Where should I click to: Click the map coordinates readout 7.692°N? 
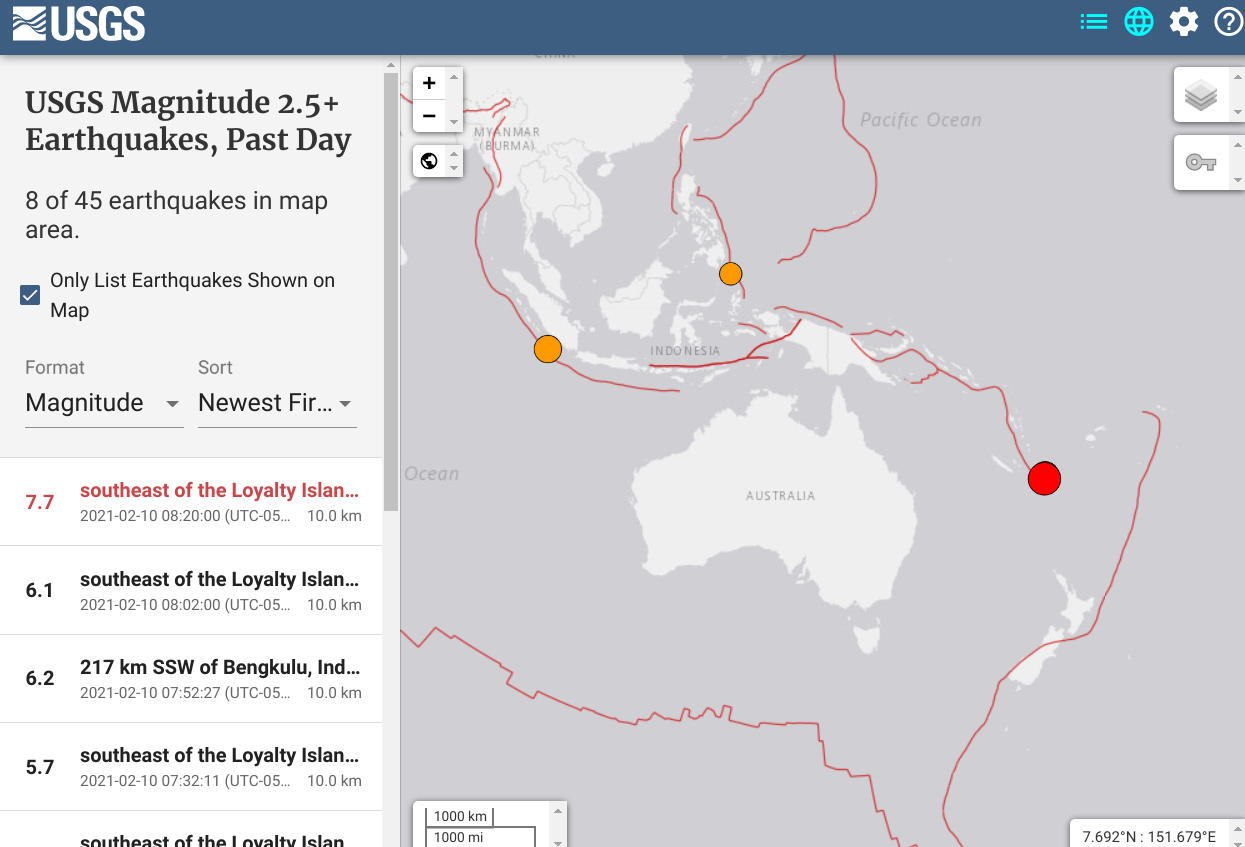click(1149, 836)
